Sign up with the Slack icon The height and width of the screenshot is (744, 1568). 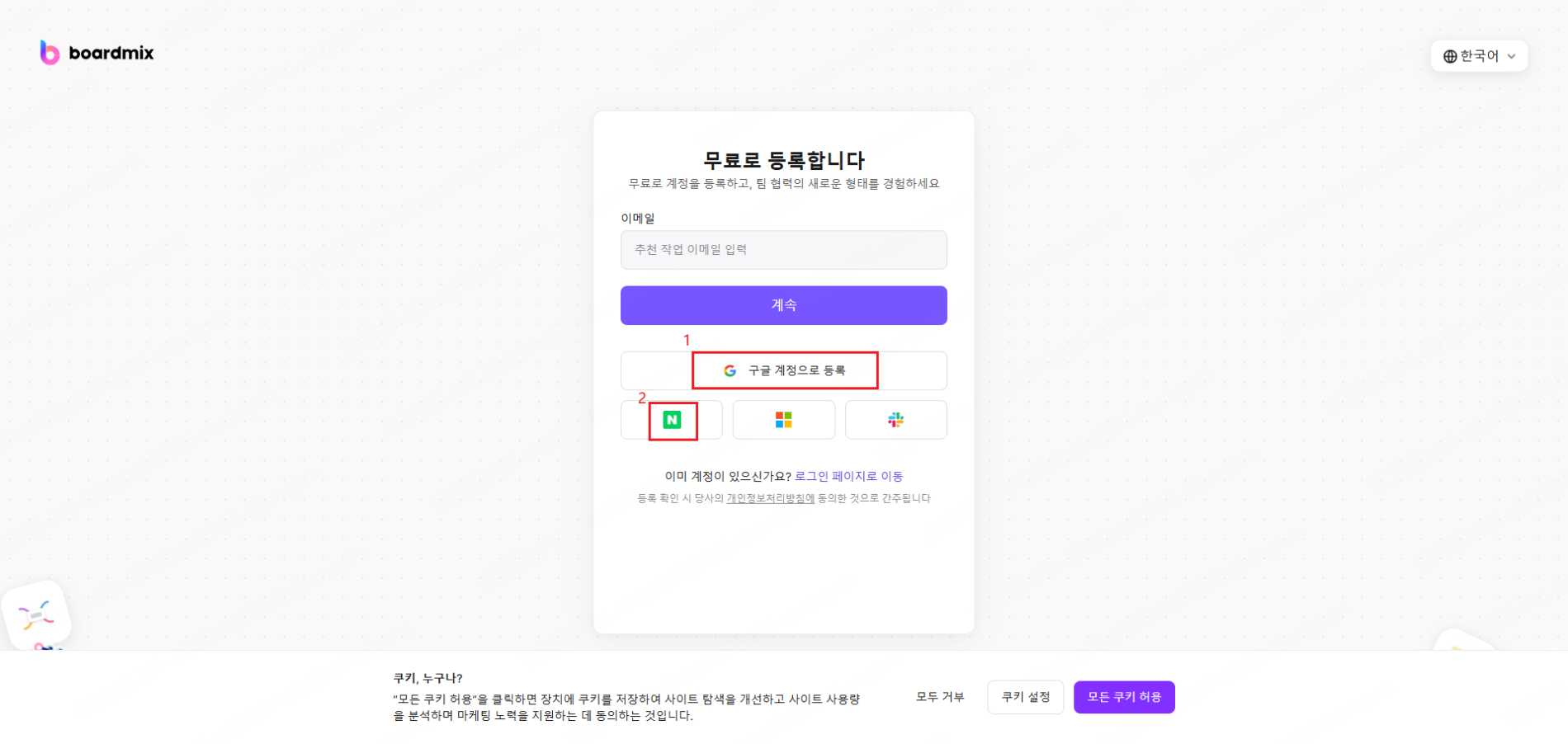click(x=895, y=420)
